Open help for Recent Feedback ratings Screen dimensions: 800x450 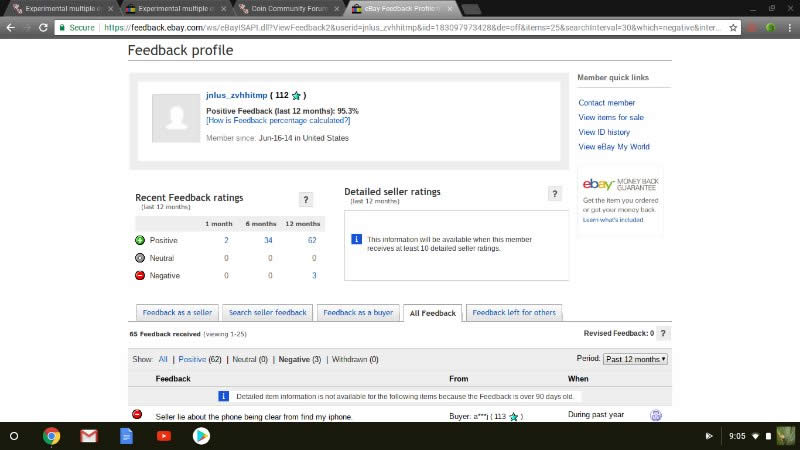pyautogui.click(x=306, y=199)
